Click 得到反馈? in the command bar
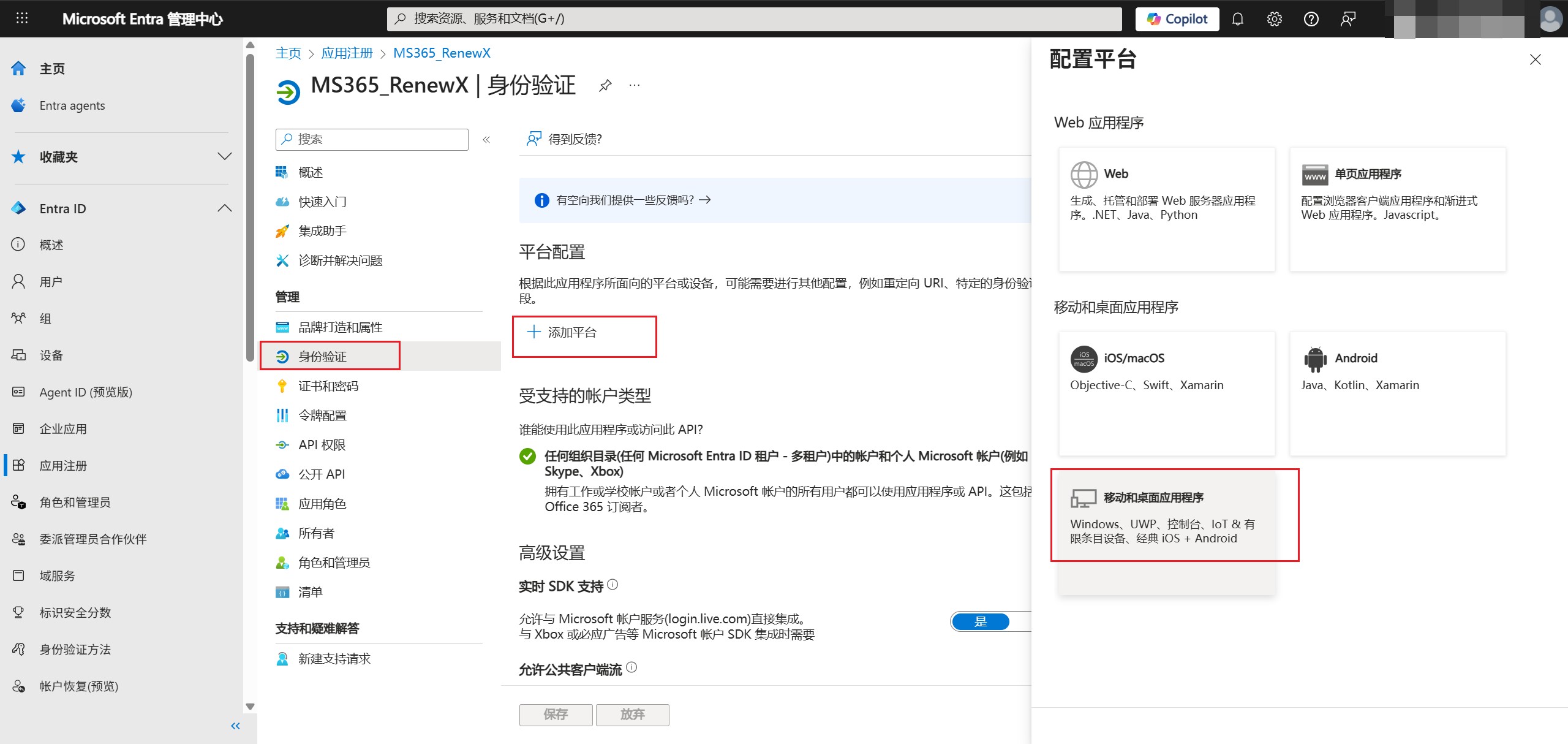Image resolution: width=1568 pixels, height=744 pixels. (x=563, y=139)
